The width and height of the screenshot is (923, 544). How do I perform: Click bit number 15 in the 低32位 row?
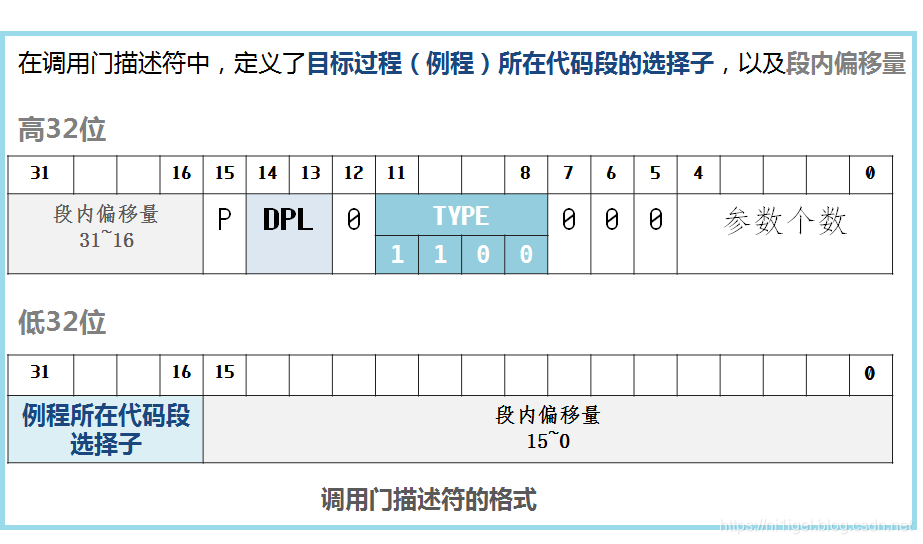click(224, 374)
